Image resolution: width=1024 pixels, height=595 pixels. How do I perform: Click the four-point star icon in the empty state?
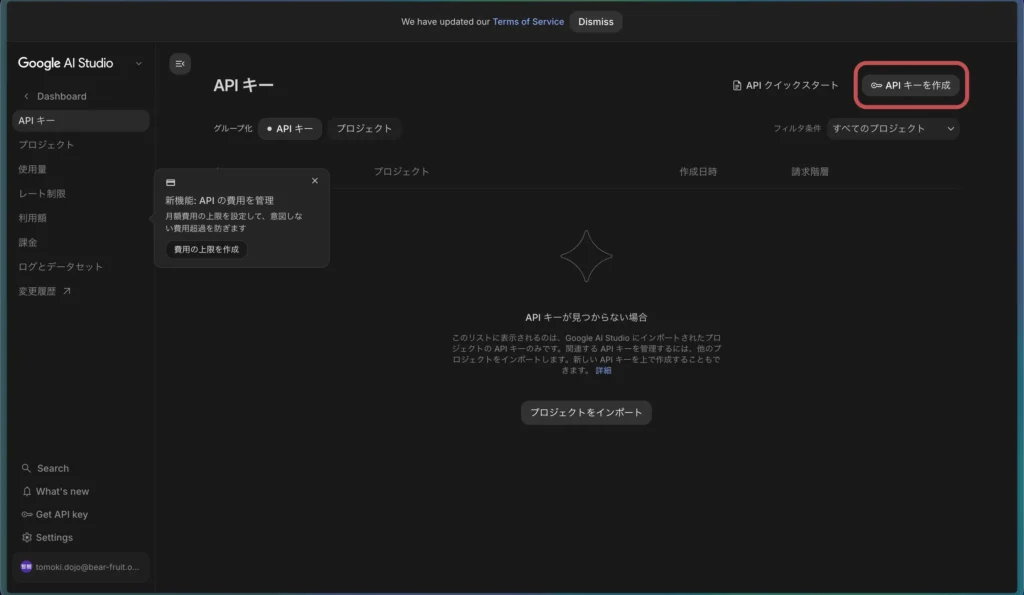586,256
